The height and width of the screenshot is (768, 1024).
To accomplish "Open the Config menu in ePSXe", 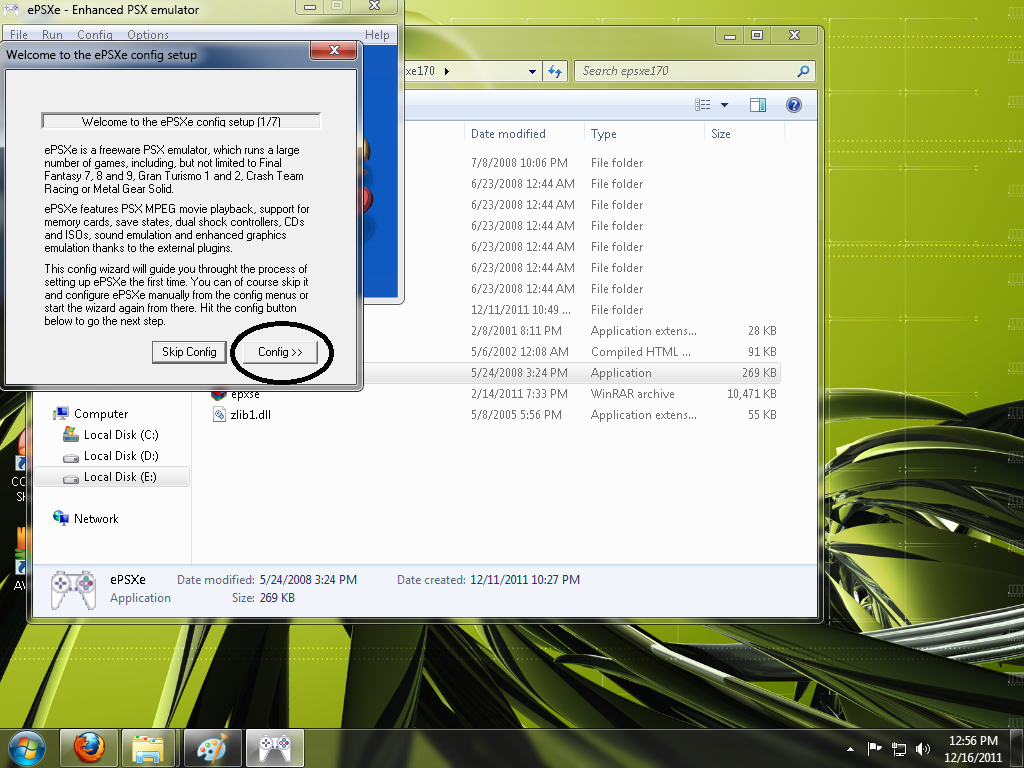I will click(95, 35).
